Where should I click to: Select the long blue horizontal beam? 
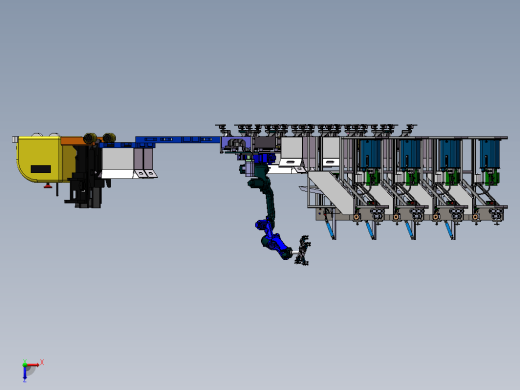pyautogui.click(x=178, y=139)
